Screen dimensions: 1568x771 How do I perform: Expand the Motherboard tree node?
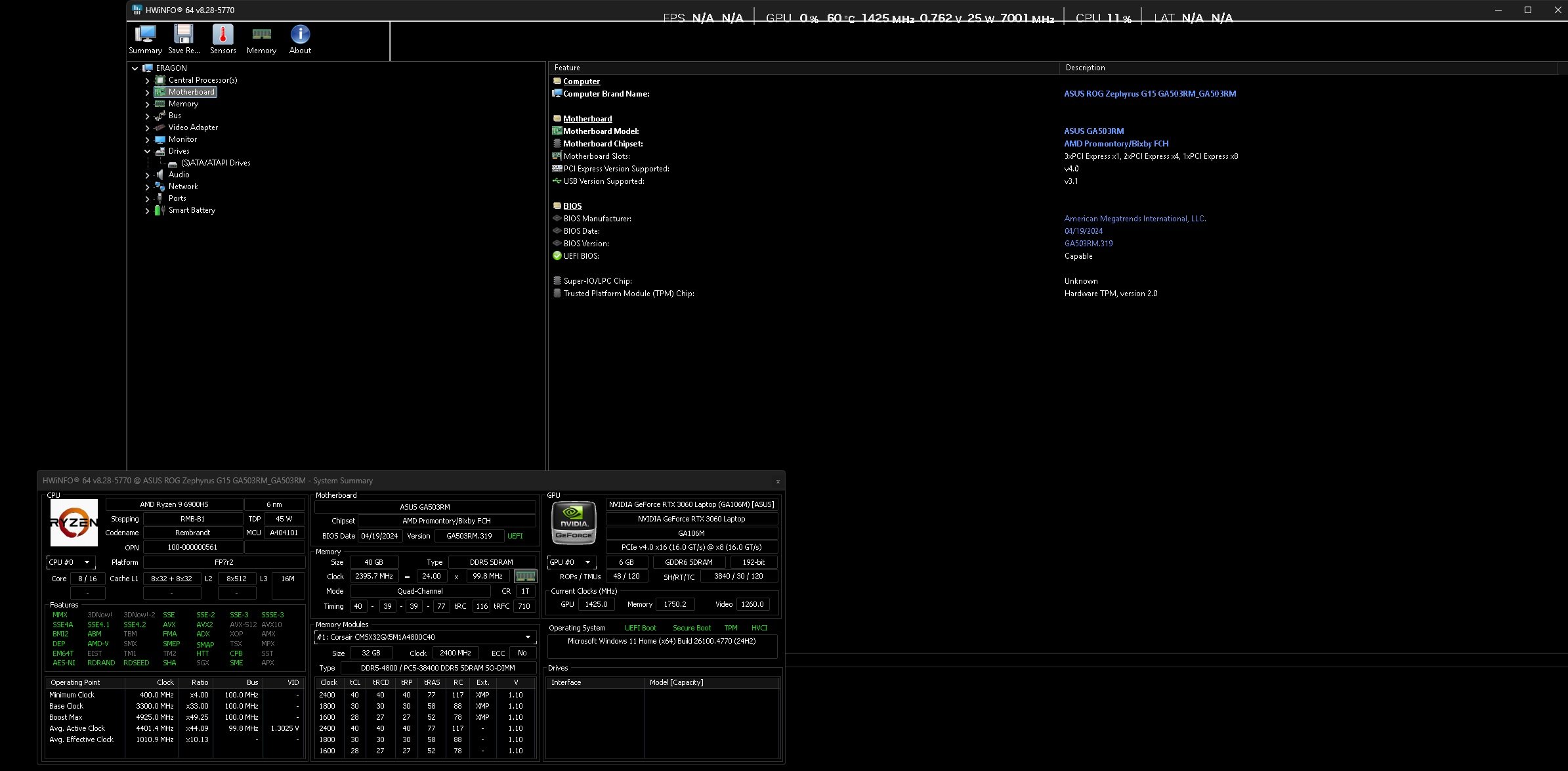pos(147,93)
